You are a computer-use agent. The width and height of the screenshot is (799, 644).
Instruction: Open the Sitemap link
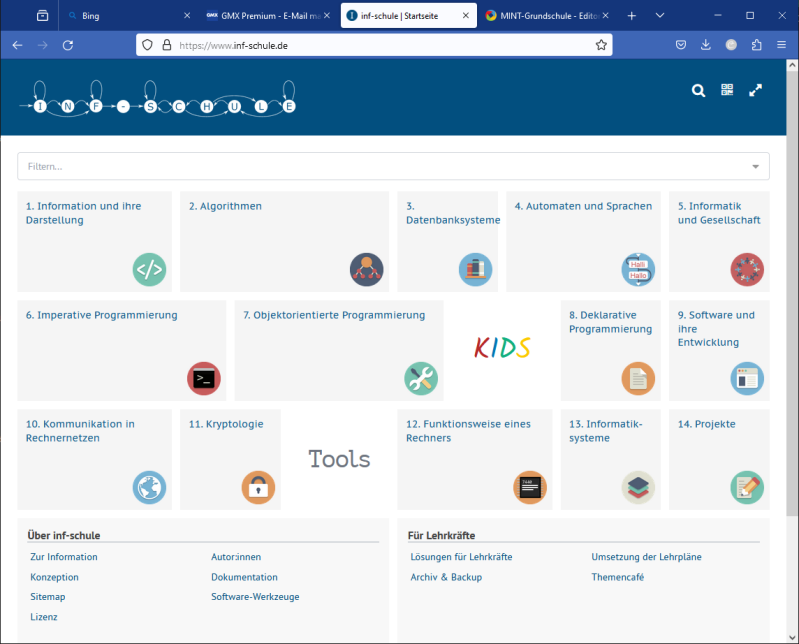tap(48, 597)
